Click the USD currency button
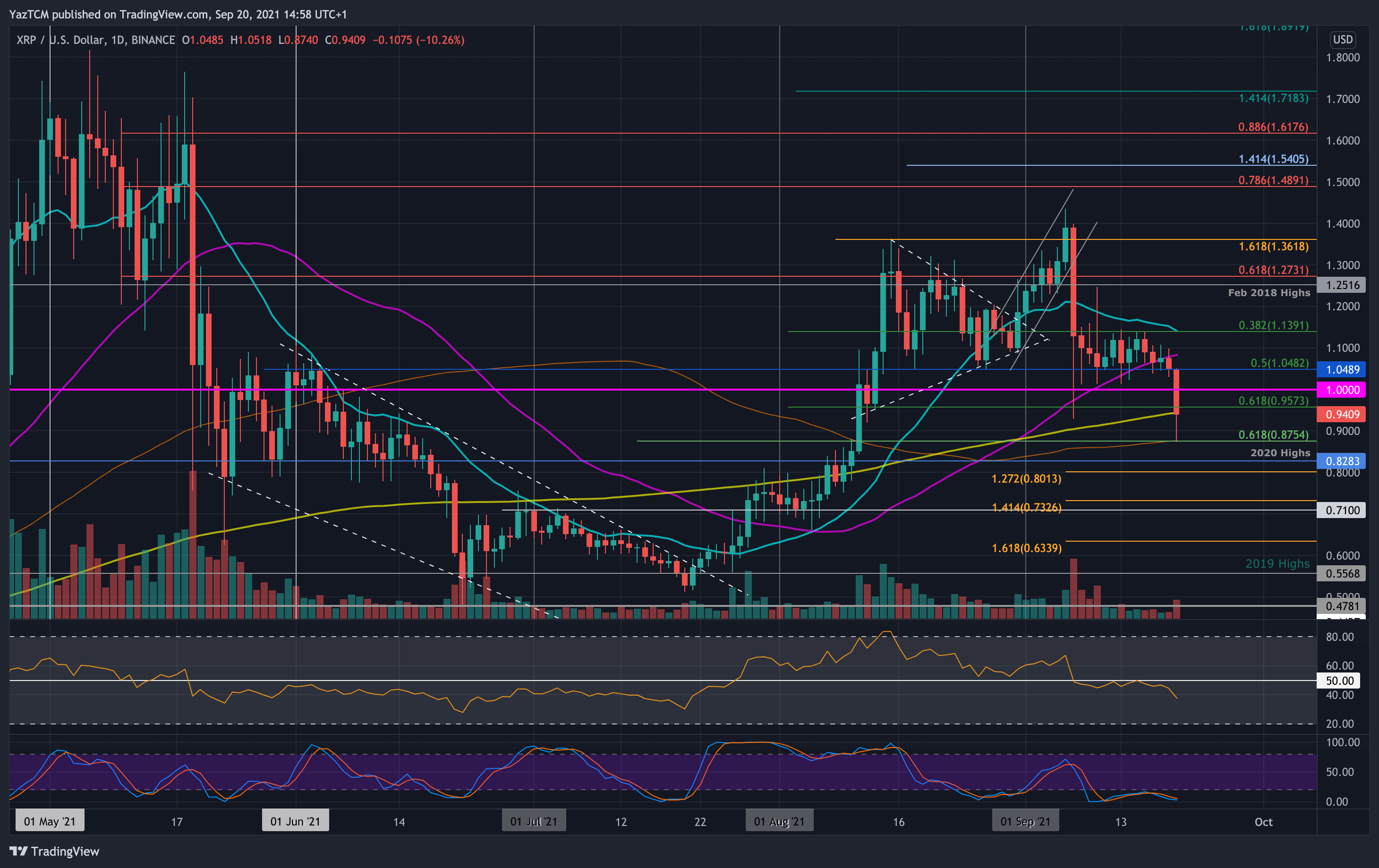Screen dimensions: 1379x868 [x=1342, y=40]
